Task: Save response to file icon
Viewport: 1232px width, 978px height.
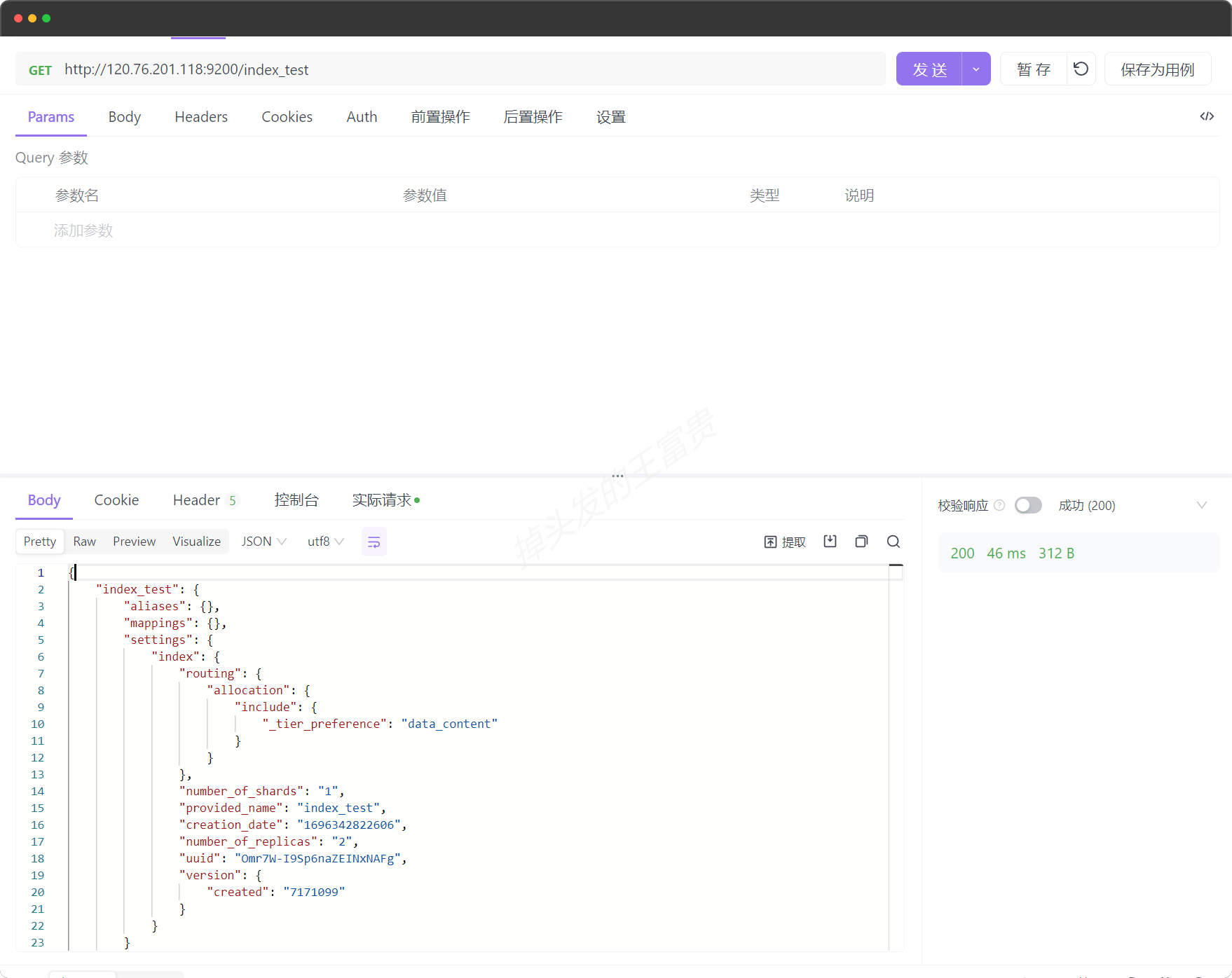Action: 830,541
